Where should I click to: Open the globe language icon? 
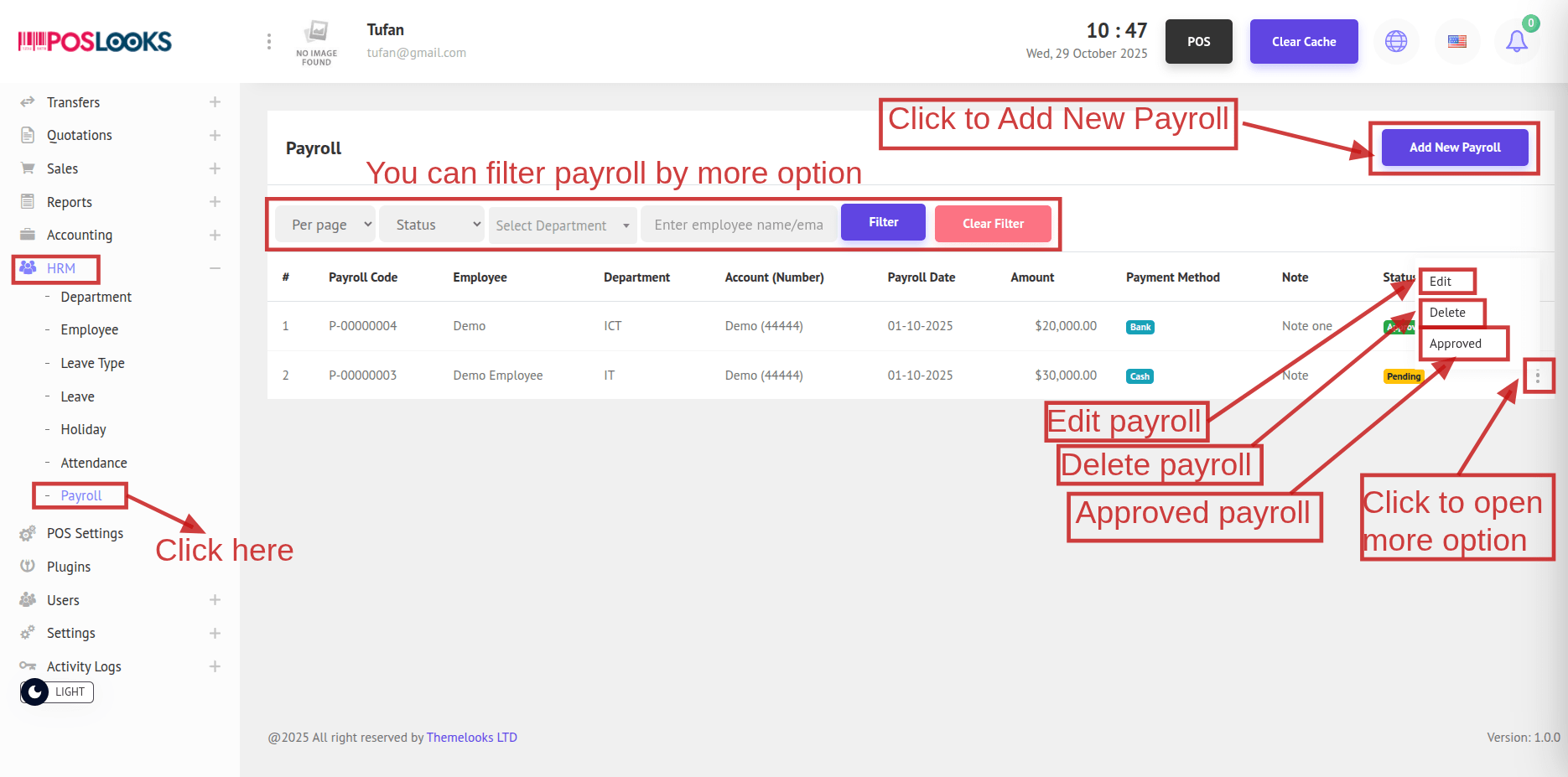coord(1396,41)
